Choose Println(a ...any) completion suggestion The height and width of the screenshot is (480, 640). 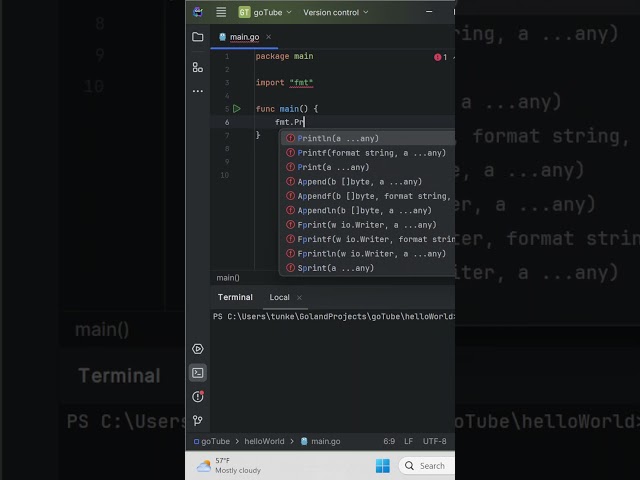[368, 138]
